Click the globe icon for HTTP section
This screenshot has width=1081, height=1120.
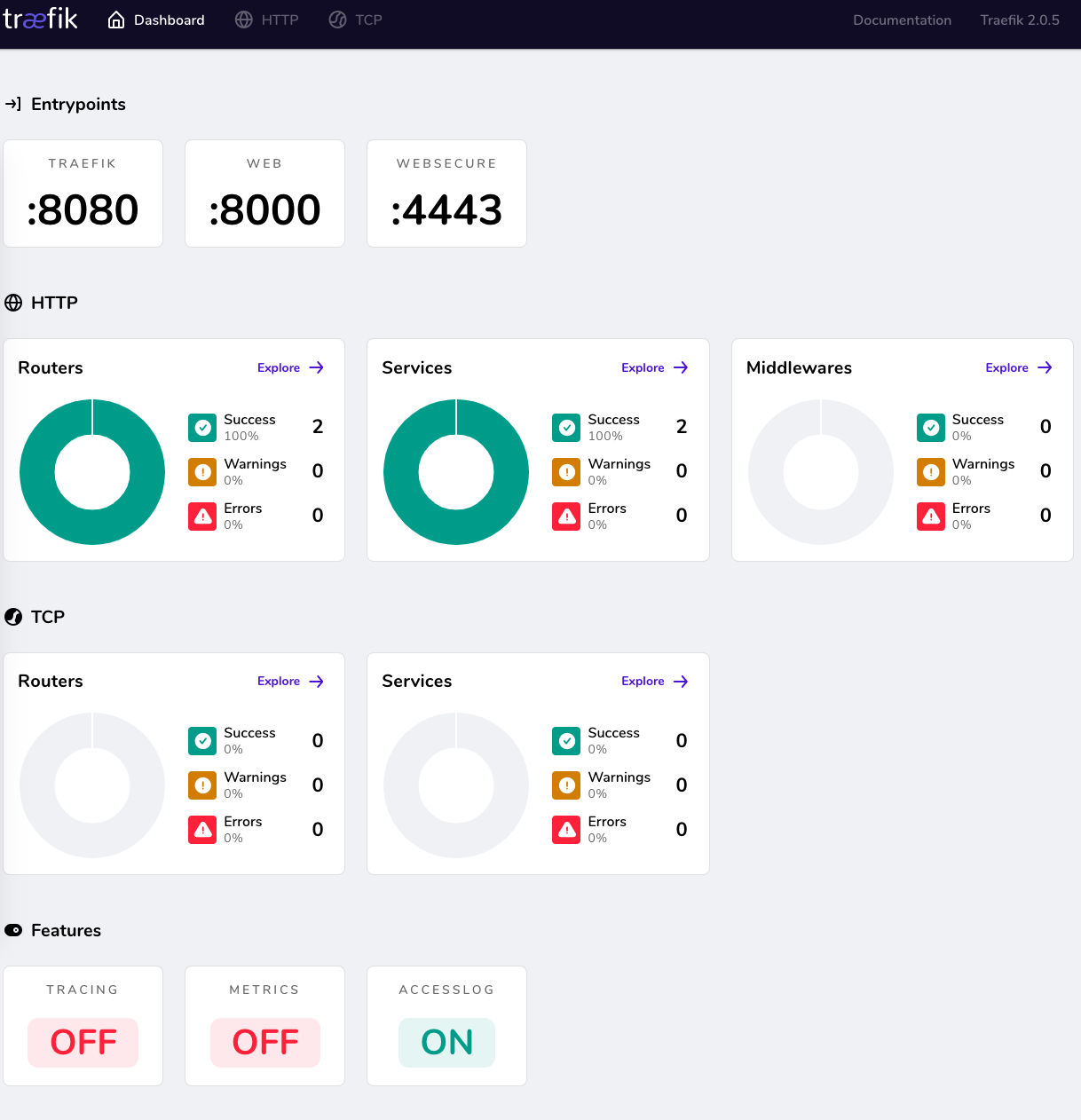pyautogui.click(x=13, y=303)
